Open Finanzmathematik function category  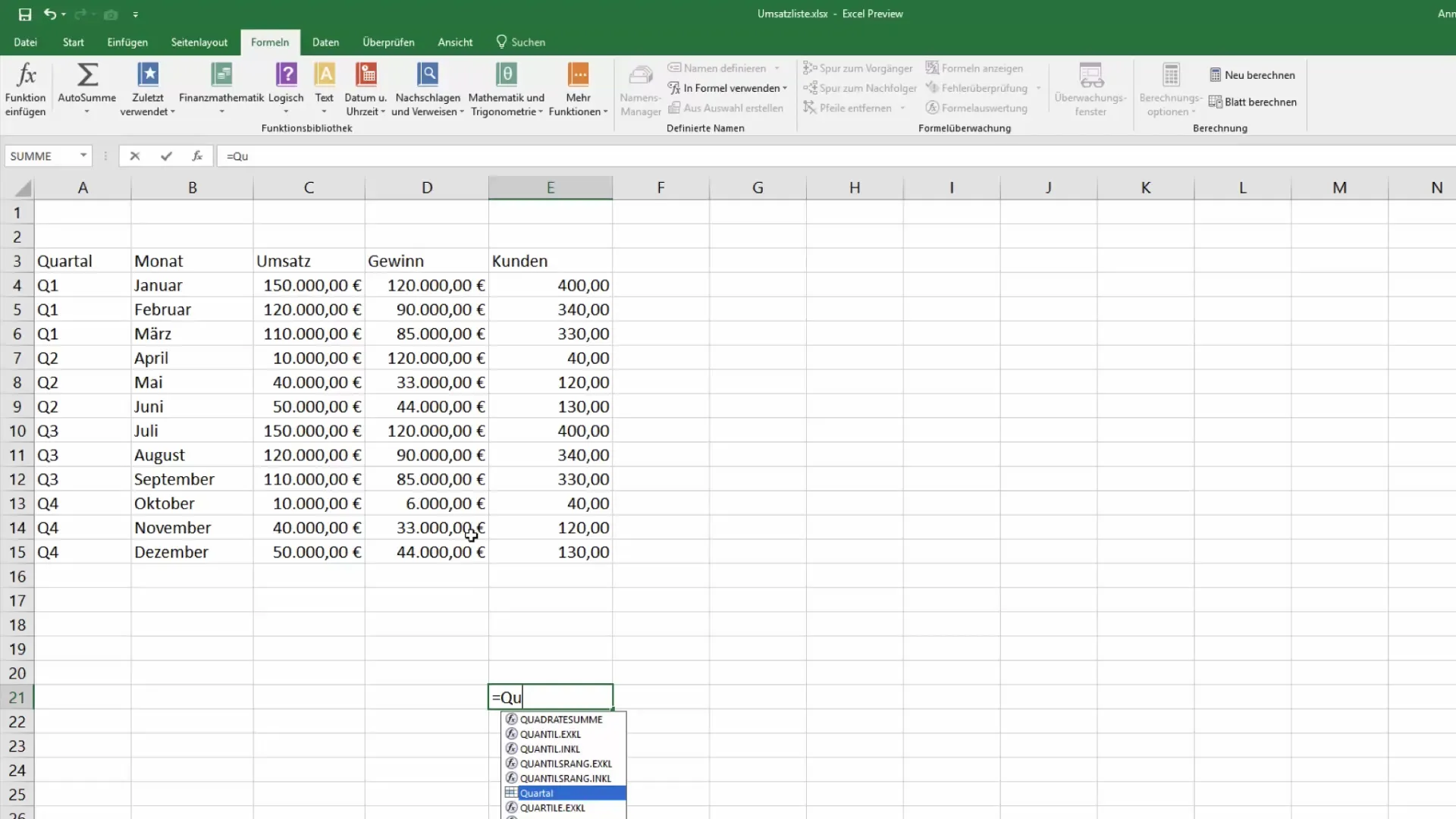click(221, 89)
